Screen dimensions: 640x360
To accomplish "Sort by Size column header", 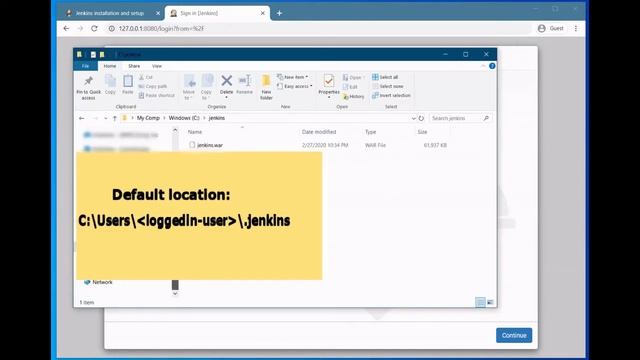I will point(422,132).
